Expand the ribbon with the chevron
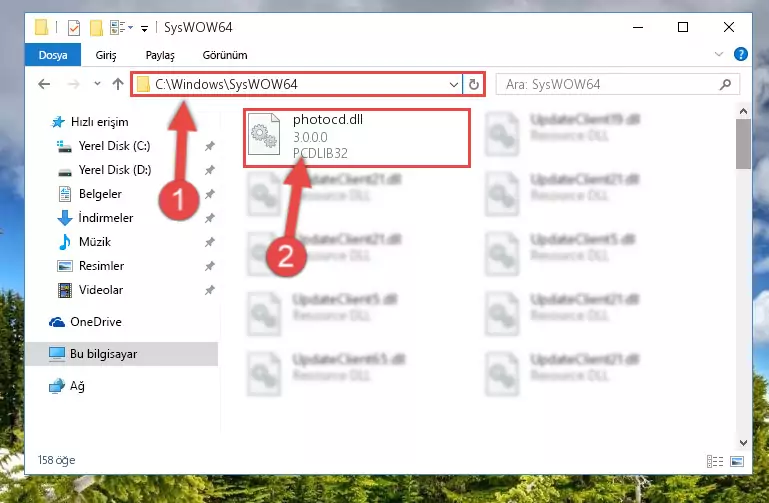 [x=719, y=54]
